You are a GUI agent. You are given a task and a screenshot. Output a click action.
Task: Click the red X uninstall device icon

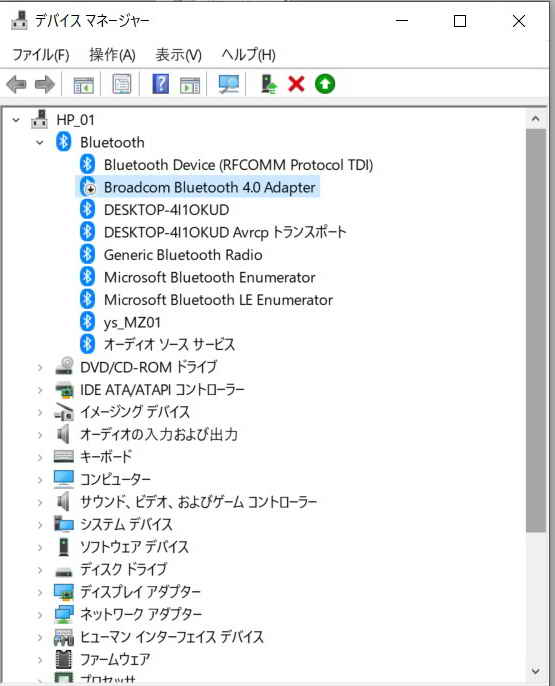click(296, 84)
